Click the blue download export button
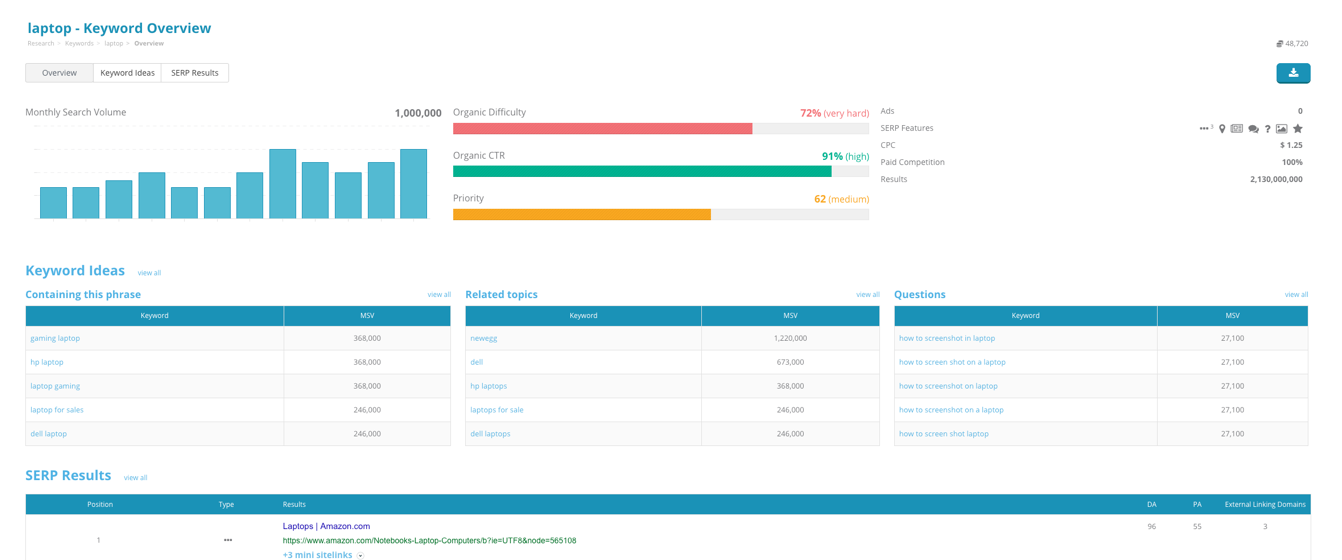Screen dimensions: 1342x560 (x=1293, y=73)
